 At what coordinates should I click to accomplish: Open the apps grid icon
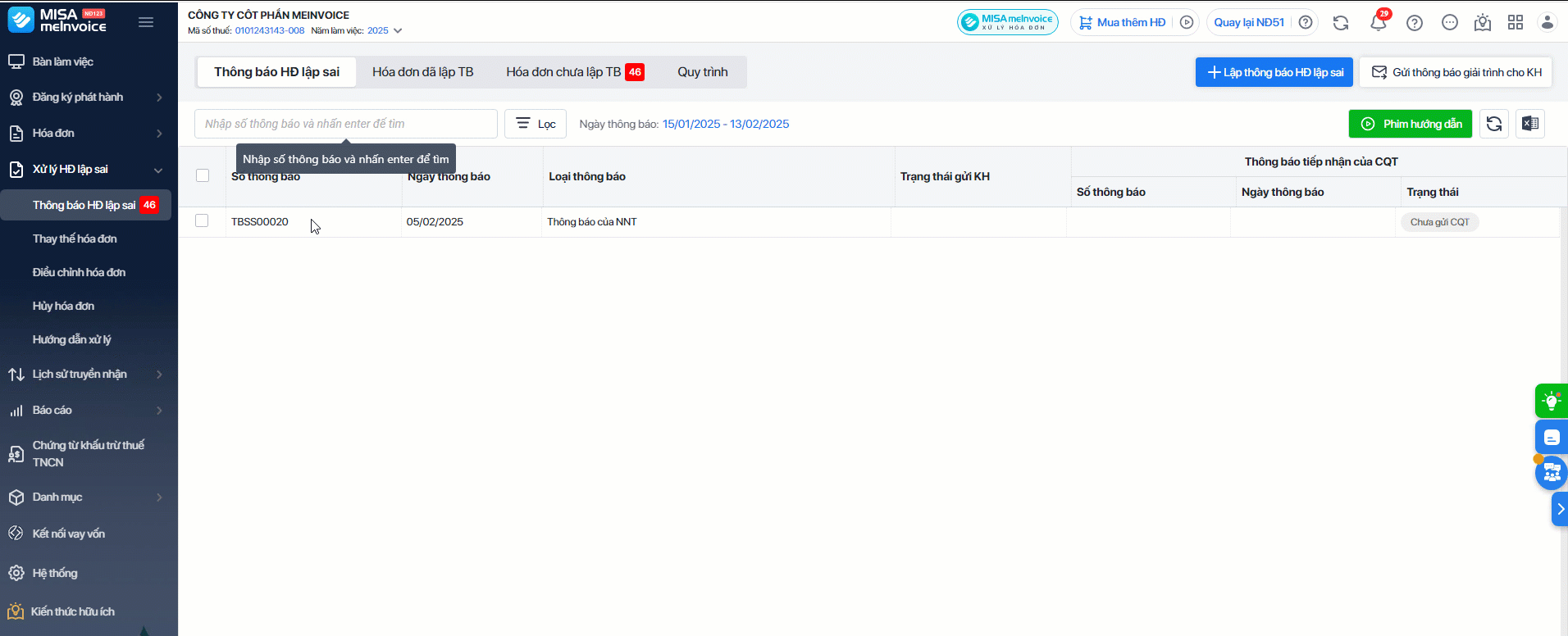coord(1515,23)
